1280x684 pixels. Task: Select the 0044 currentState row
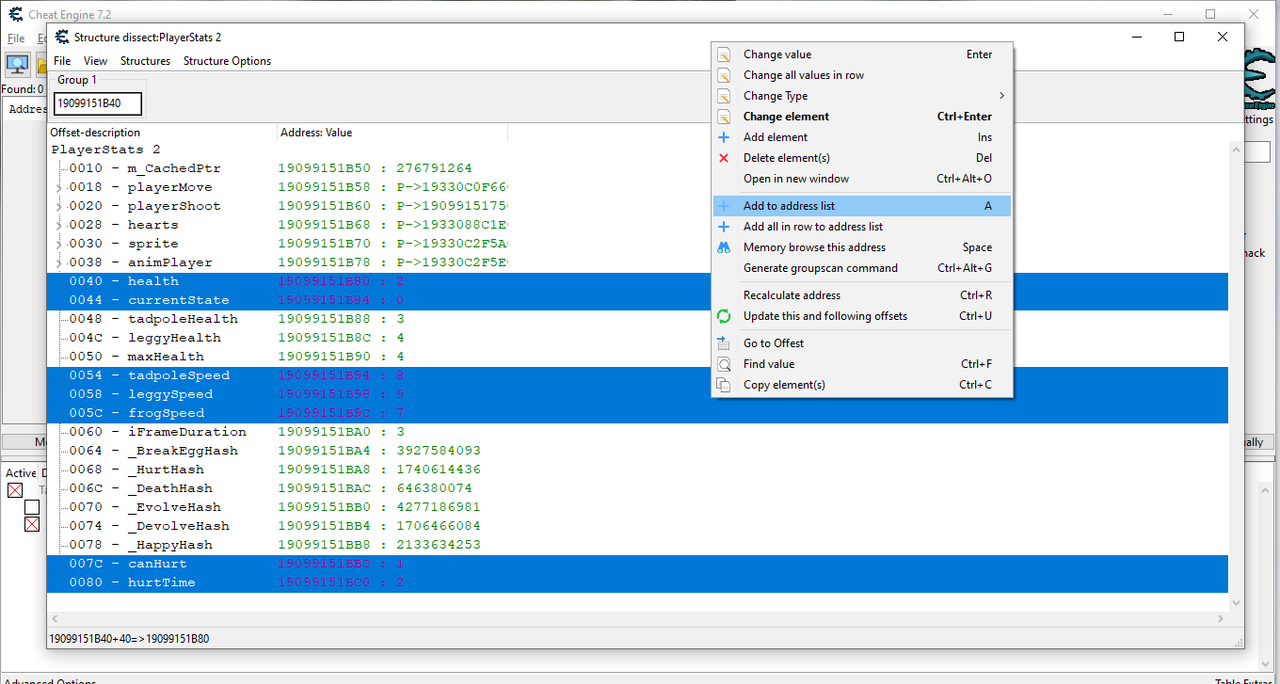(638, 301)
